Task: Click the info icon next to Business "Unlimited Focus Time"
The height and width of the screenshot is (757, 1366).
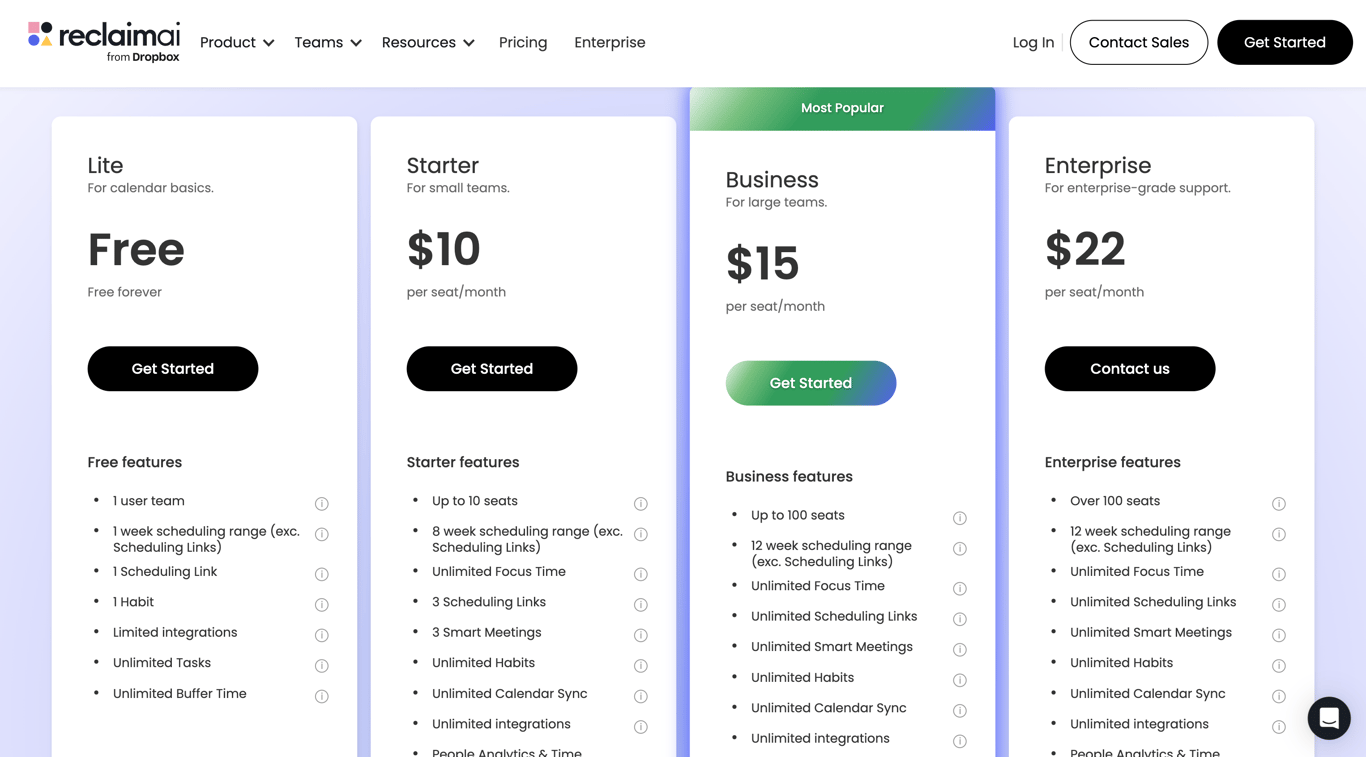Action: [x=960, y=588]
